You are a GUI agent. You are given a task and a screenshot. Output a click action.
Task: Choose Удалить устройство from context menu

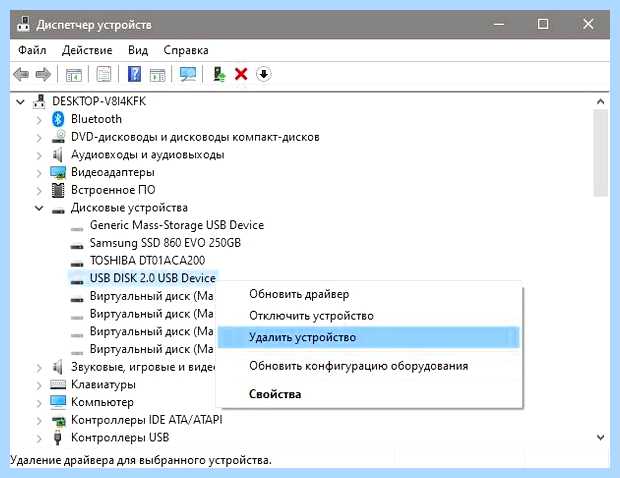[x=369, y=337]
